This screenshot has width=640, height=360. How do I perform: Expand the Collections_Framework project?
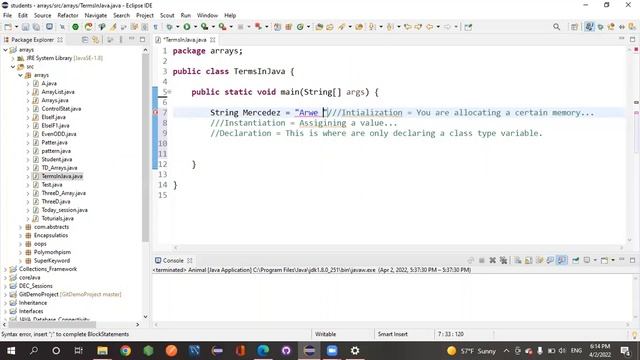[5, 269]
